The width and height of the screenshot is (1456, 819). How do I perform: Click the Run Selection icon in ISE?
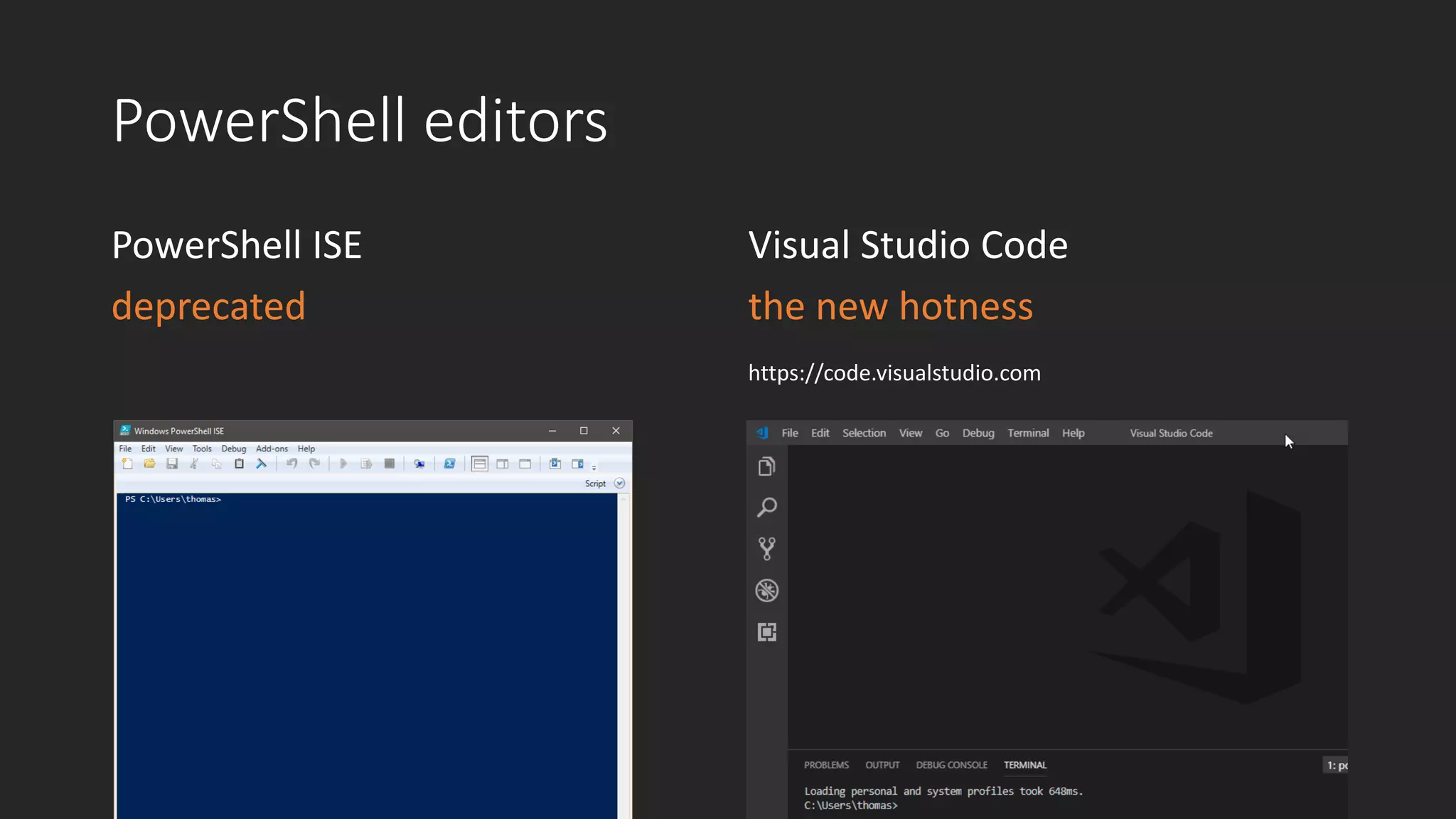[x=366, y=464]
